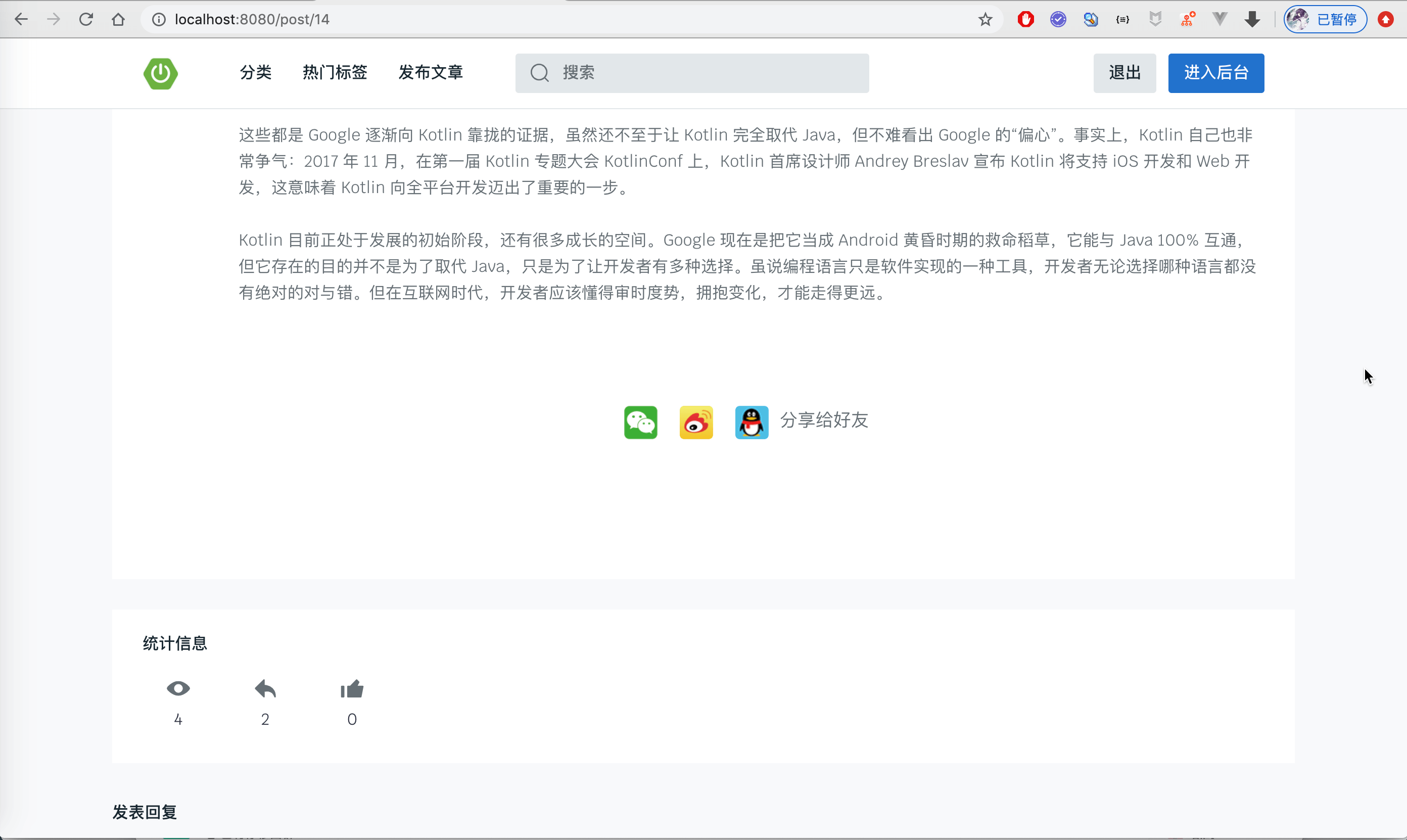
Task: Open the 分类 menu item
Action: [255, 72]
